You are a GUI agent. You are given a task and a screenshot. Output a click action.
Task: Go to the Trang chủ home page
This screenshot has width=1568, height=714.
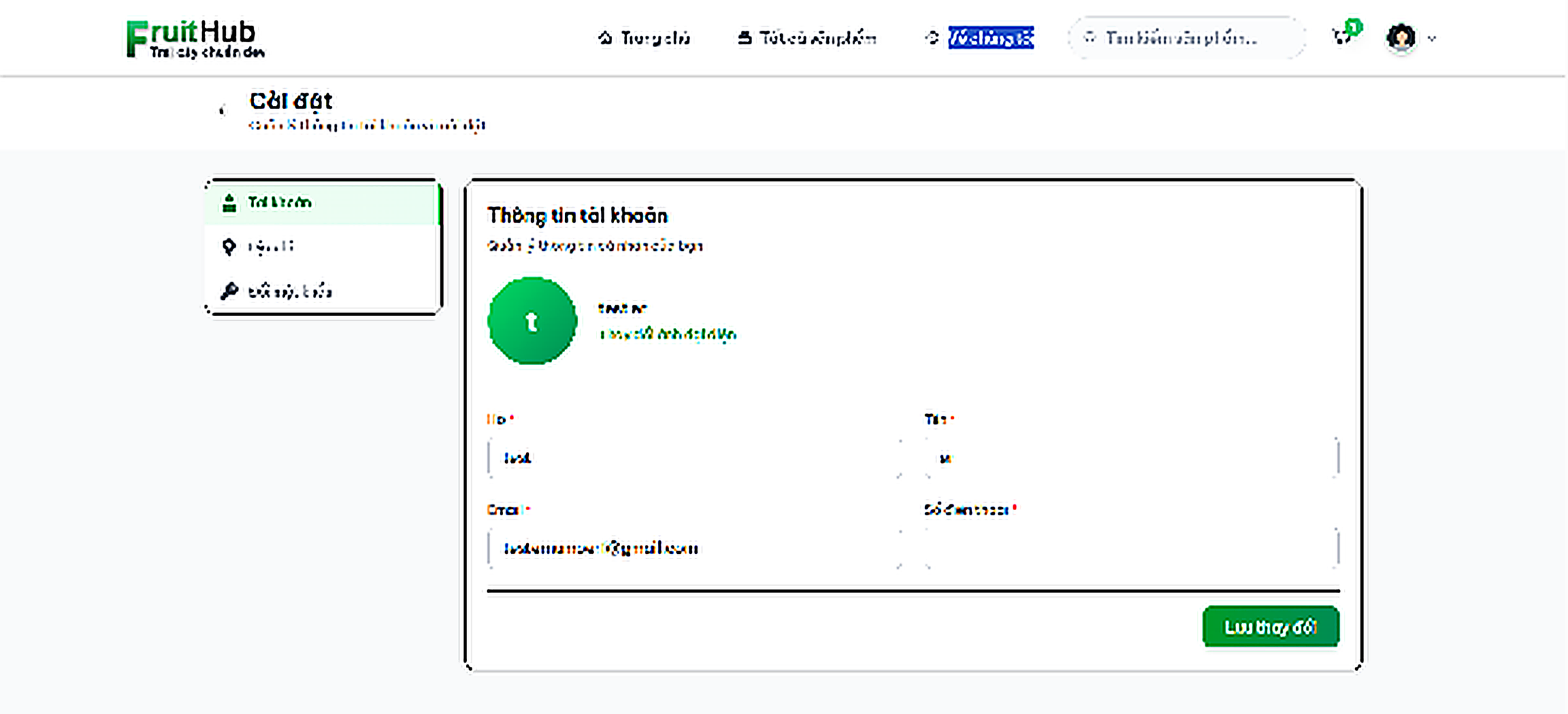[x=644, y=39]
